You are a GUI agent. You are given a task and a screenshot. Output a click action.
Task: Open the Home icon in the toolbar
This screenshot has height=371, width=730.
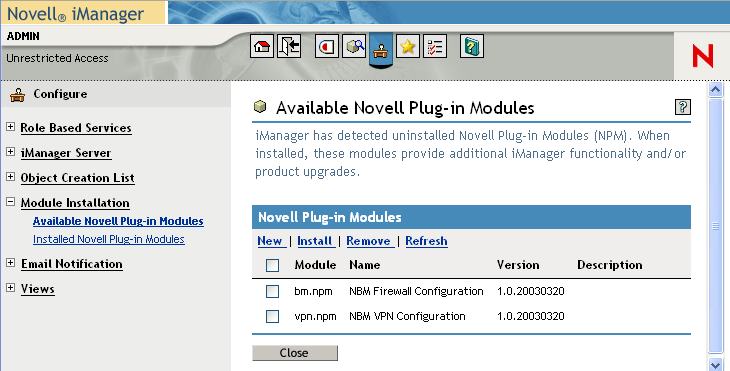coord(262,46)
